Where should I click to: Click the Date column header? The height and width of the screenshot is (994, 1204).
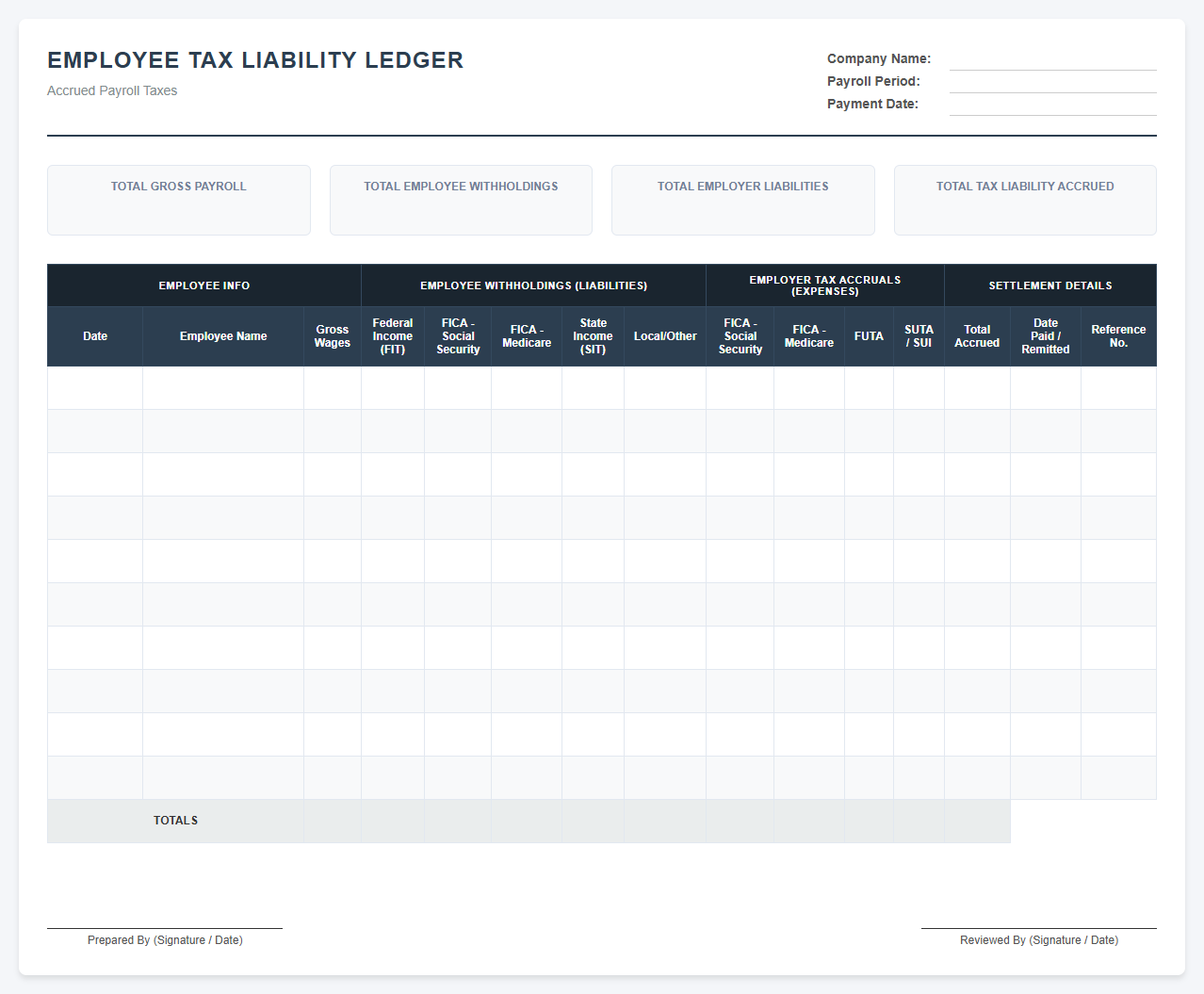pyautogui.click(x=95, y=336)
